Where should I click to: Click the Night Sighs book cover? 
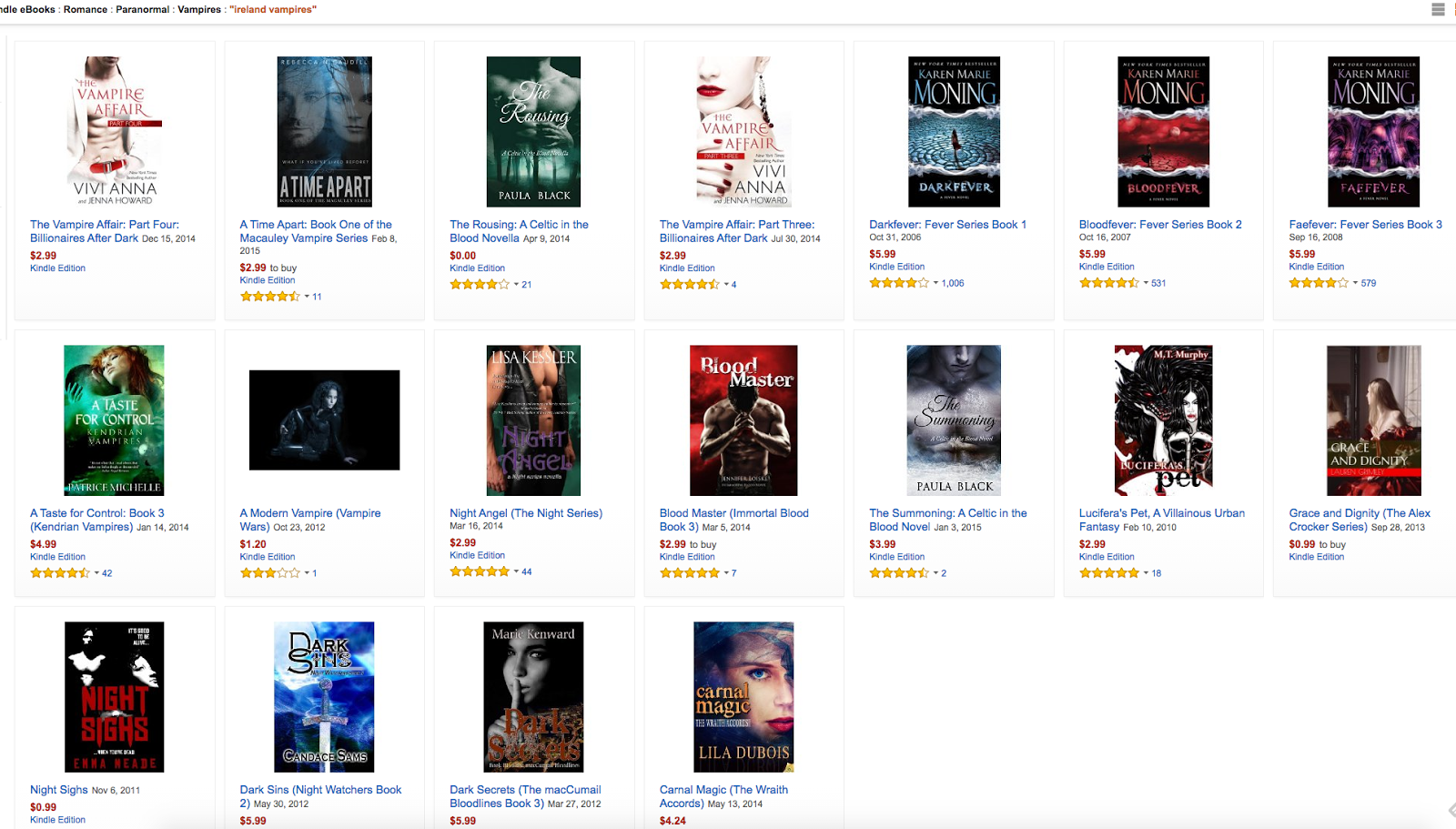[115, 697]
